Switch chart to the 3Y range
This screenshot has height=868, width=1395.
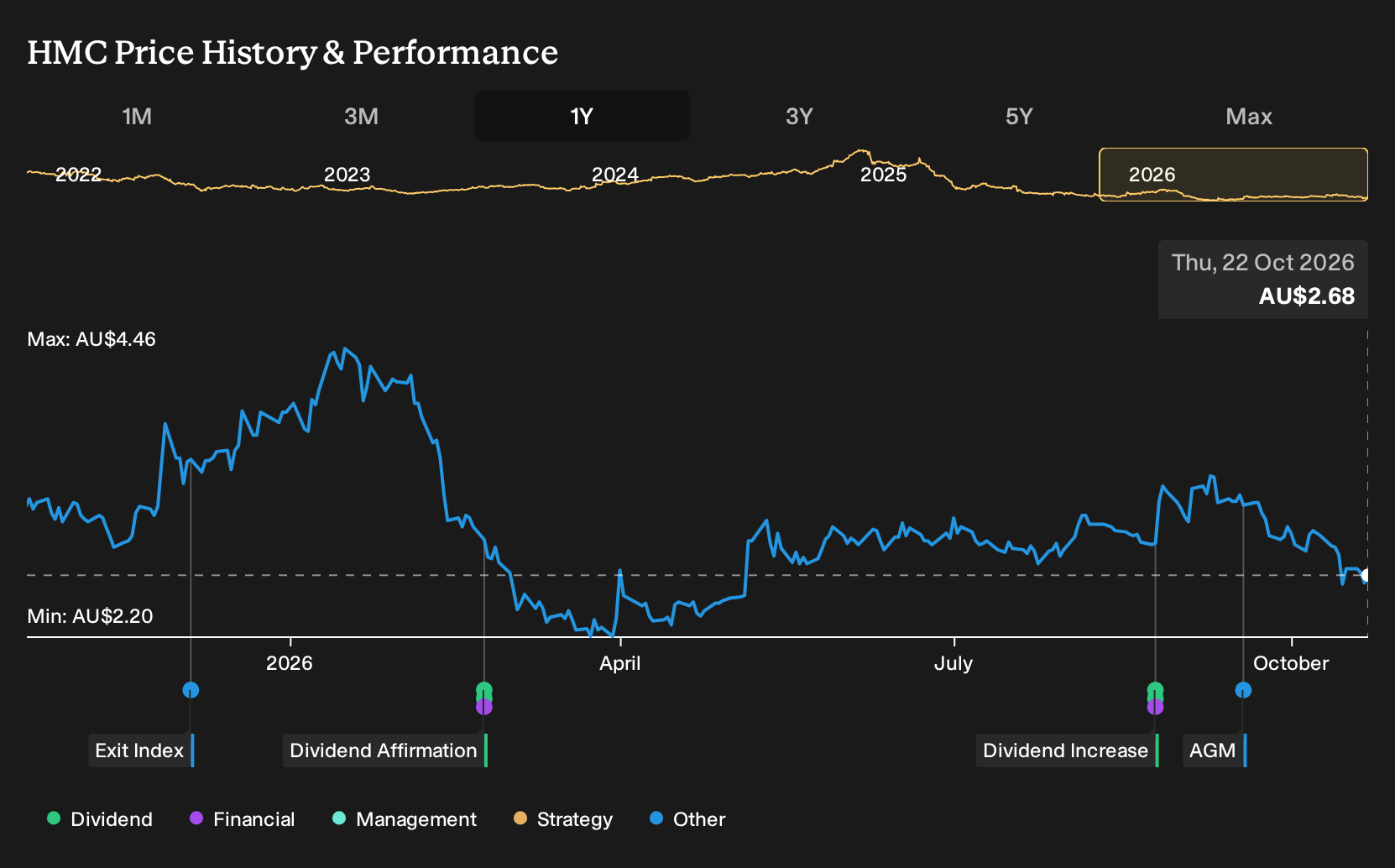click(799, 116)
